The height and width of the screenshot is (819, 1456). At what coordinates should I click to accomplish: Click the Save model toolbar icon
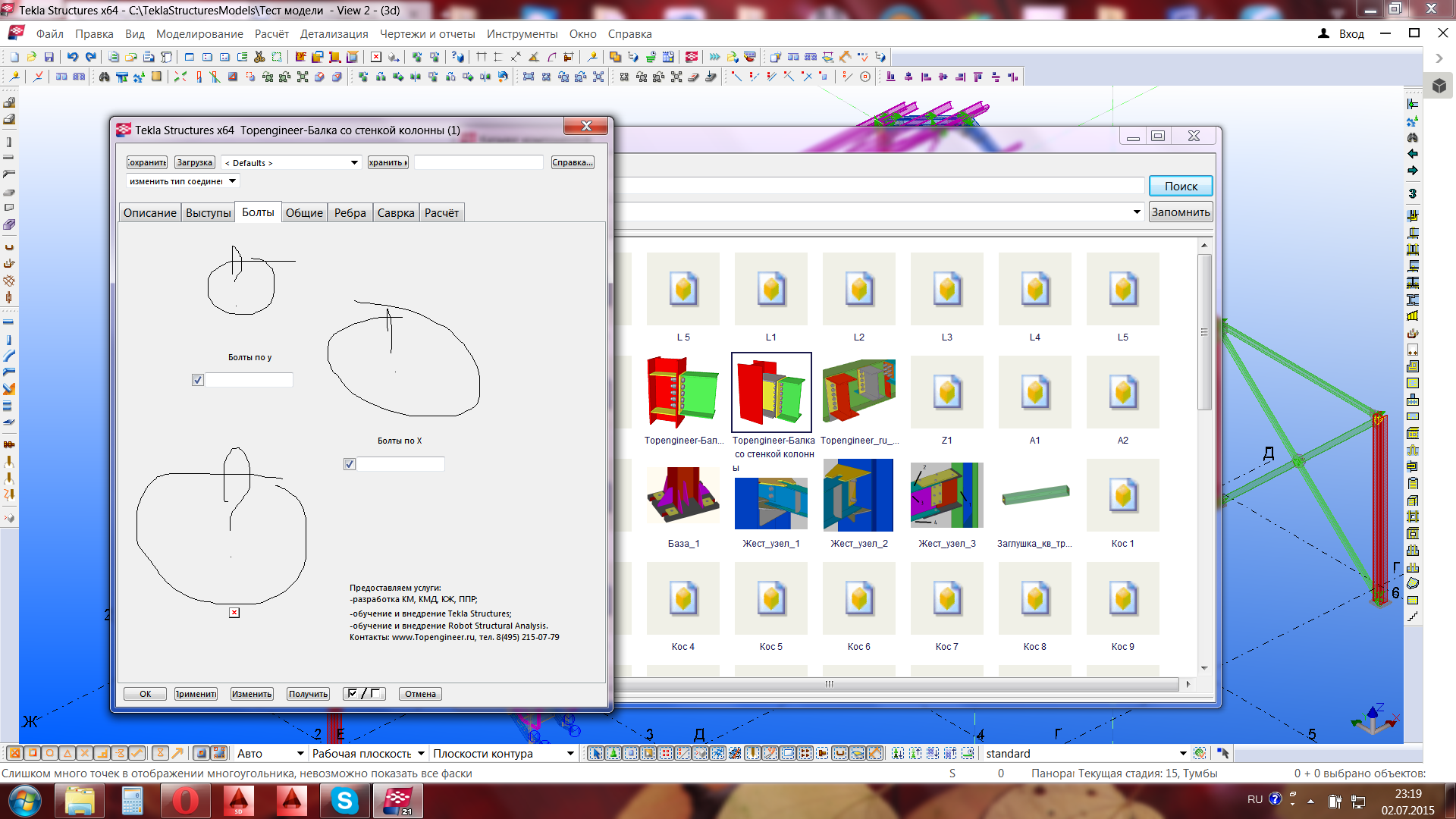pyautogui.click(x=49, y=57)
